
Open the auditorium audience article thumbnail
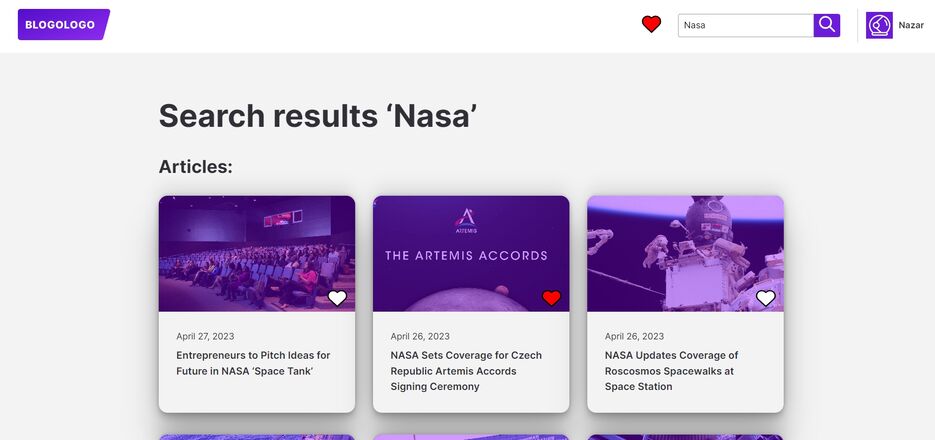click(256, 253)
